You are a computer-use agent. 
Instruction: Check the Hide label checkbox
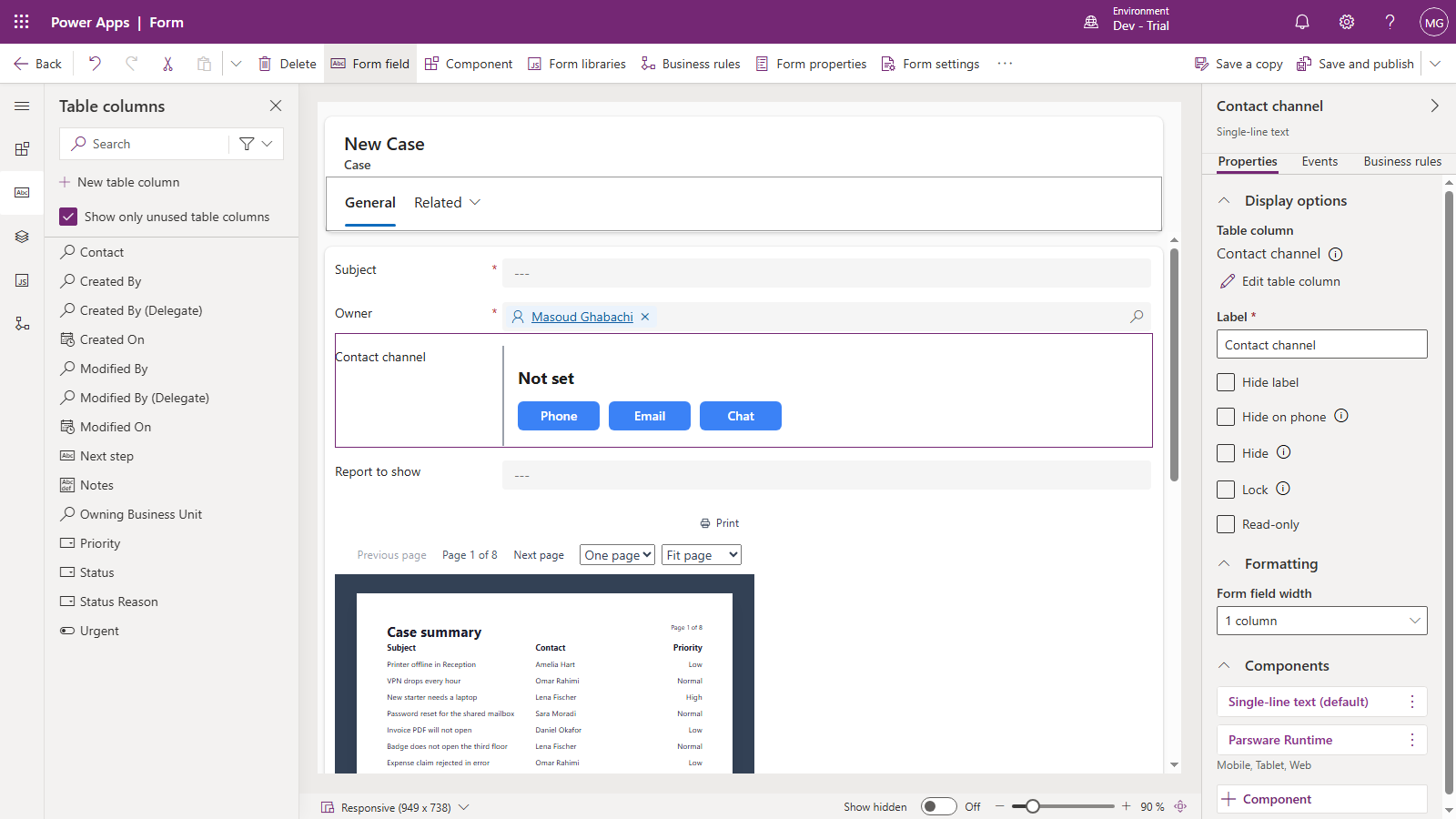(x=1226, y=382)
